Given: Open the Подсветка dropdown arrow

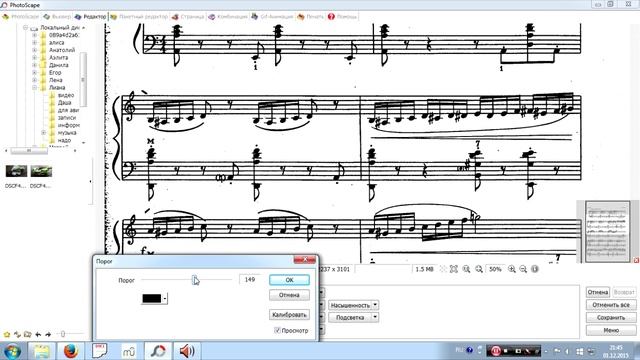Looking at the screenshot, I should (x=375, y=317).
